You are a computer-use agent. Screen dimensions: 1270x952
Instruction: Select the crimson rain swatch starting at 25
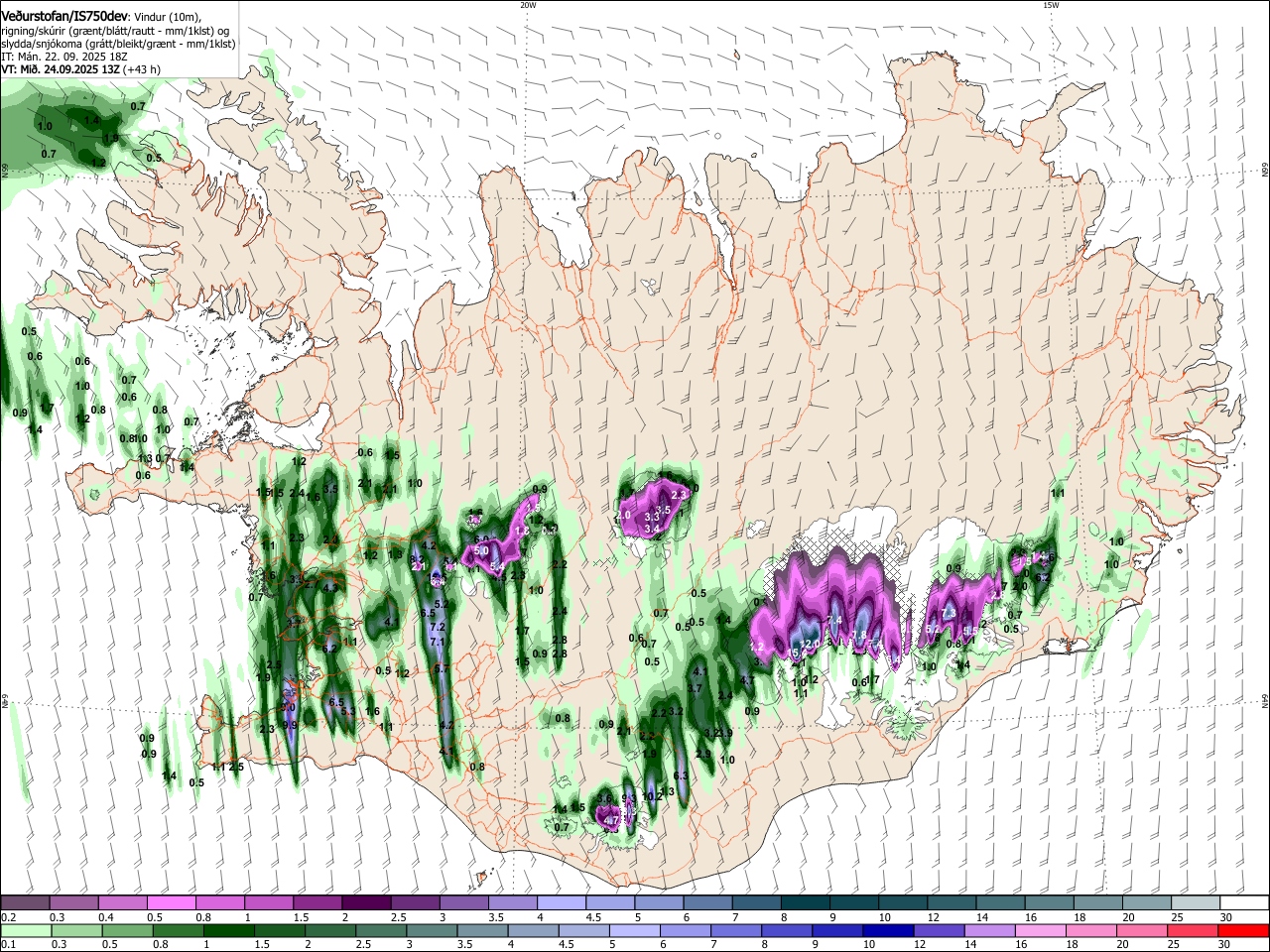(x=1192, y=930)
